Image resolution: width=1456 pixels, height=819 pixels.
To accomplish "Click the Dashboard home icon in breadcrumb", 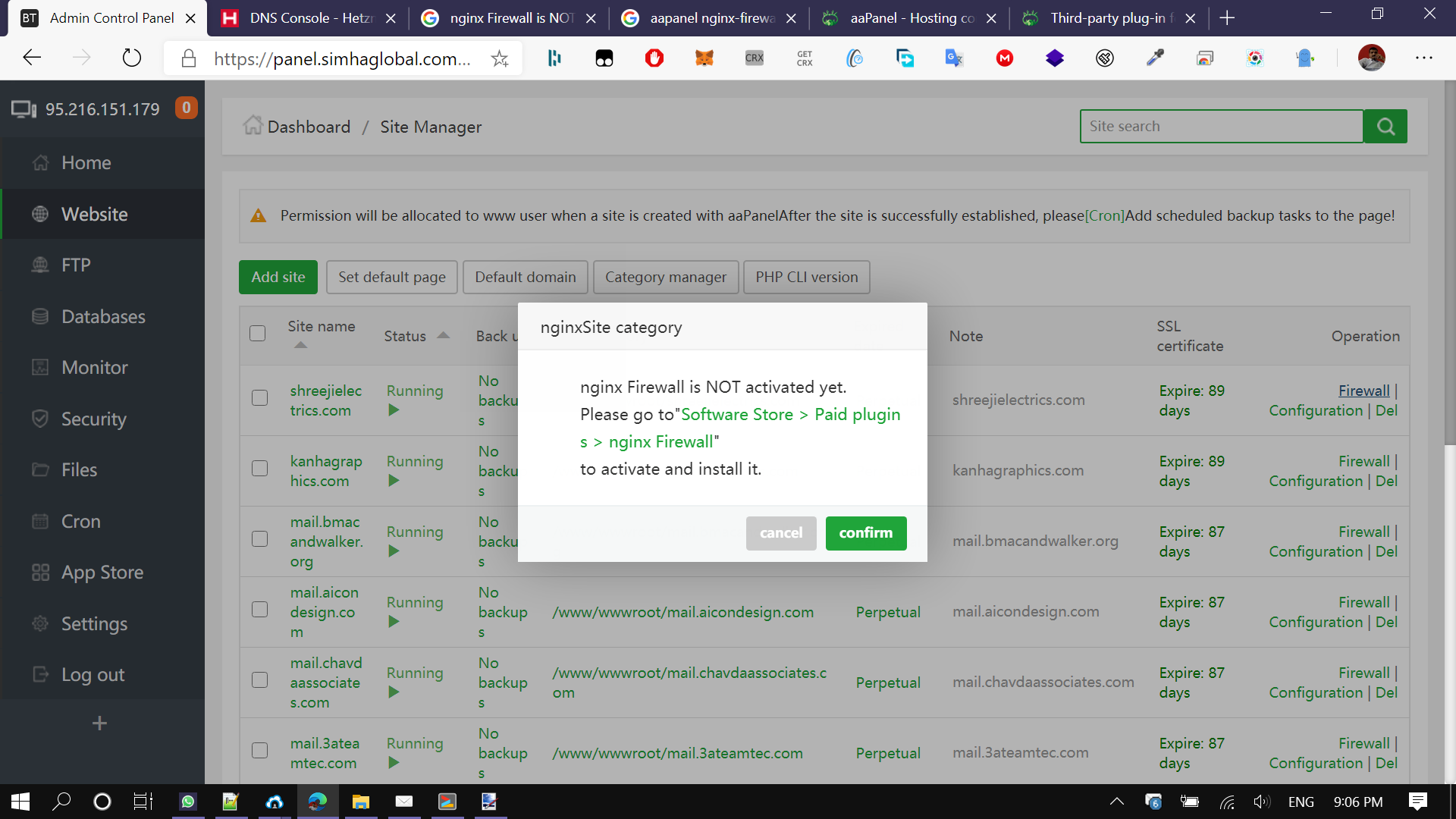I will point(253,125).
